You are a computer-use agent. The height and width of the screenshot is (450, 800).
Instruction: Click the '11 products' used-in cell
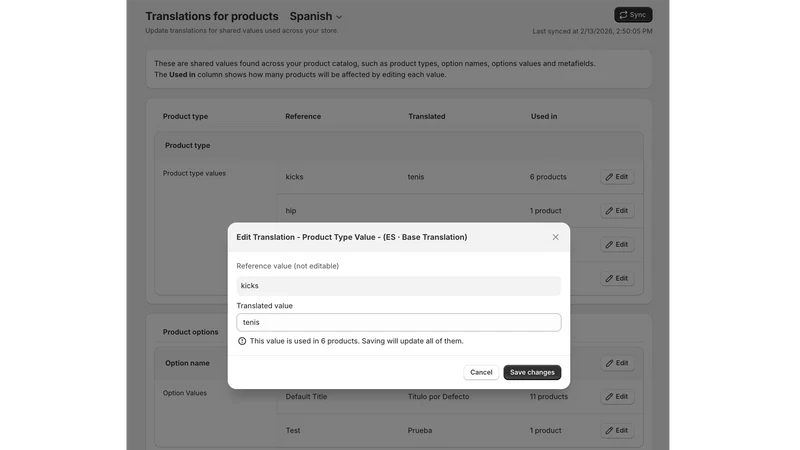pyautogui.click(x=548, y=396)
